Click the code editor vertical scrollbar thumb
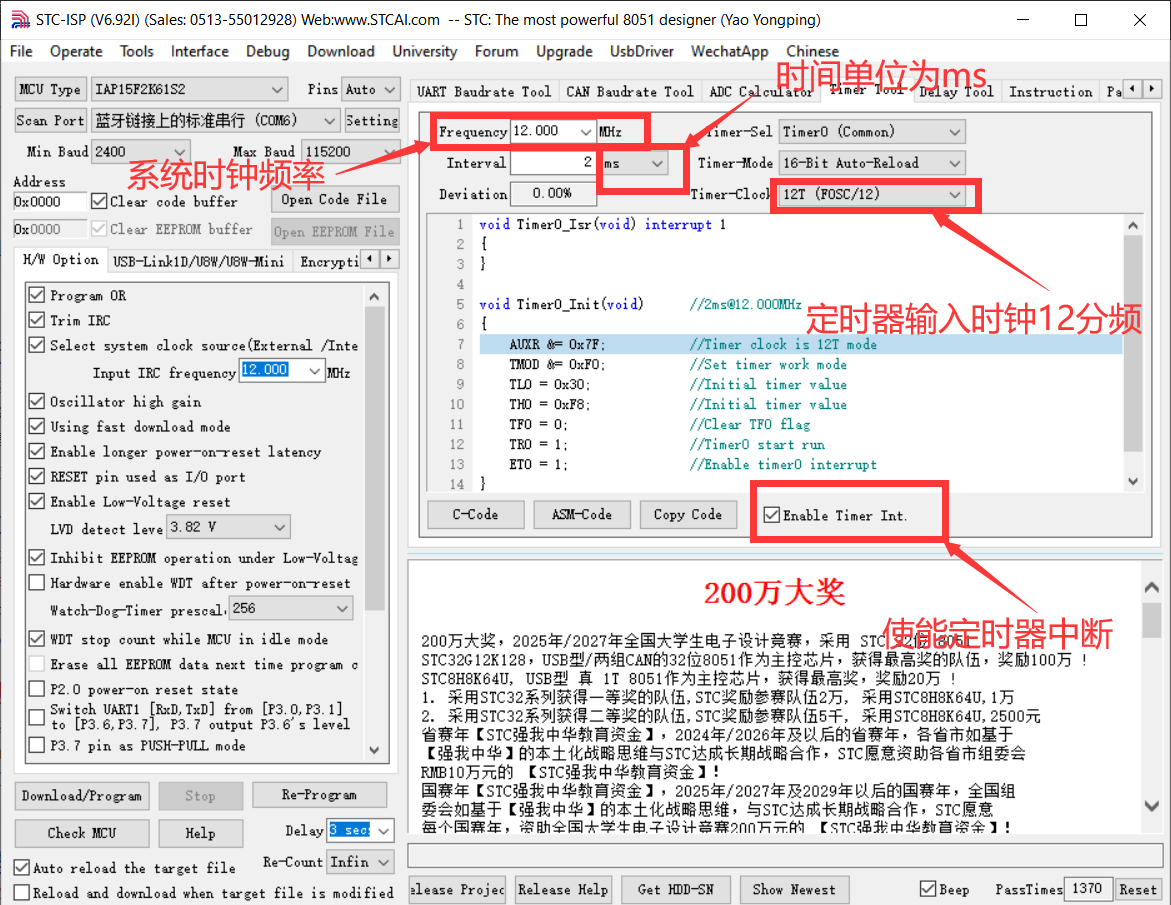This screenshot has height=905, width=1171. tap(1133, 343)
